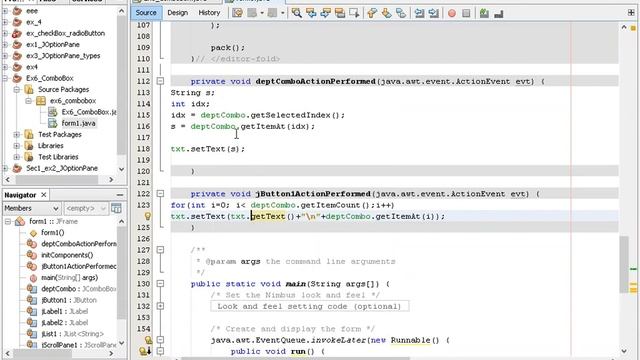Select main(String[] args) in Navigator
The height and width of the screenshot is (360, 640).
pos(69,278)
